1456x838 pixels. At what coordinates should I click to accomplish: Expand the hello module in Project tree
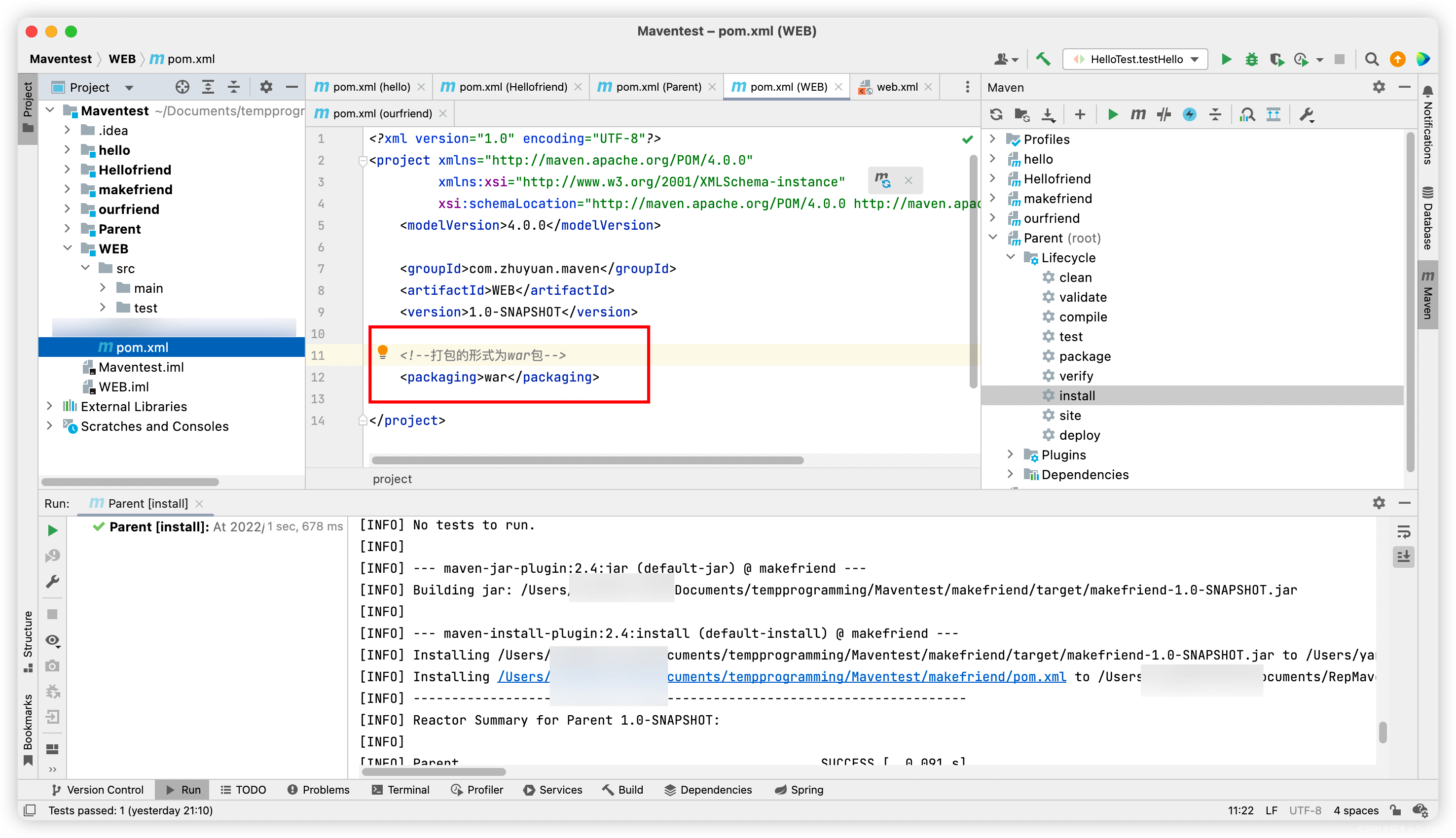pyautogui.click(x=68, y=150)
